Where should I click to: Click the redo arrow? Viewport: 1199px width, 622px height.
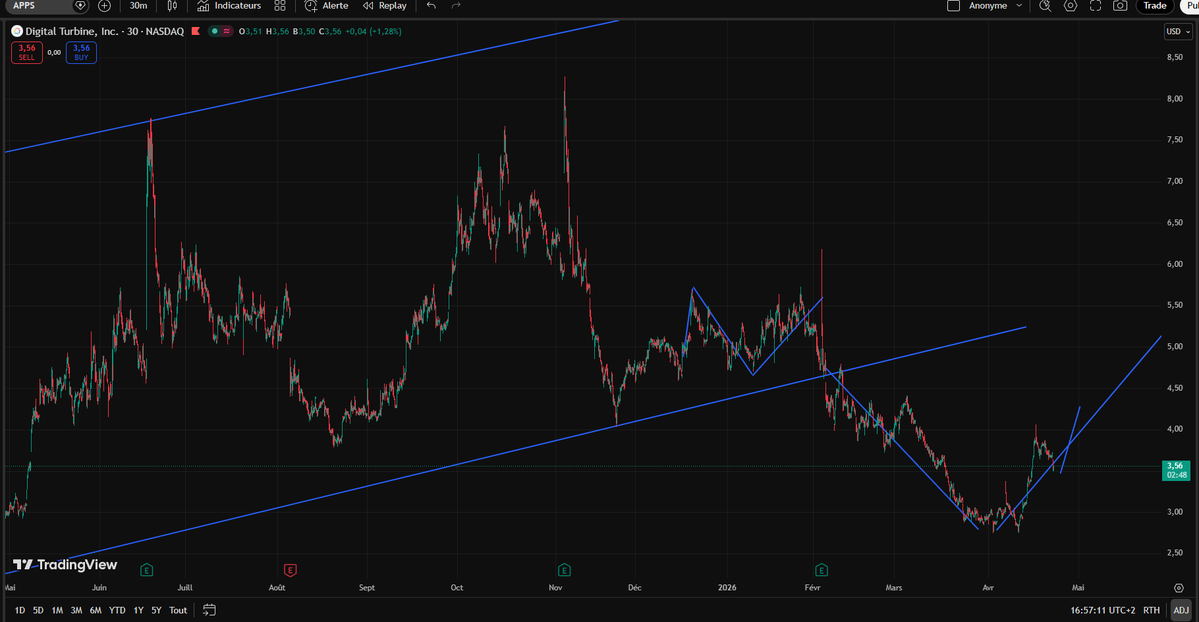[456, 6]
